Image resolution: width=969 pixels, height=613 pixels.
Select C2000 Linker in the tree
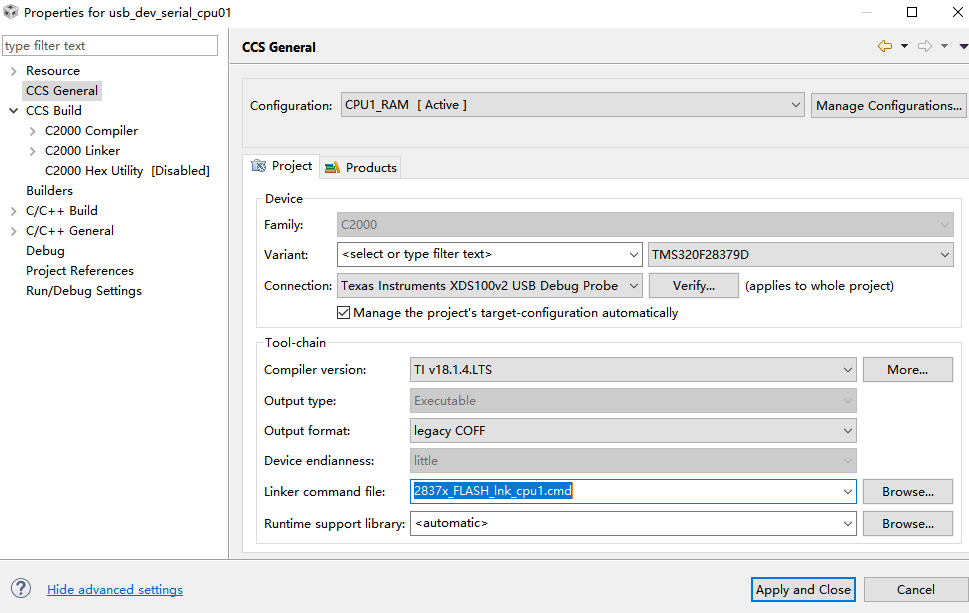coord(82,151)
